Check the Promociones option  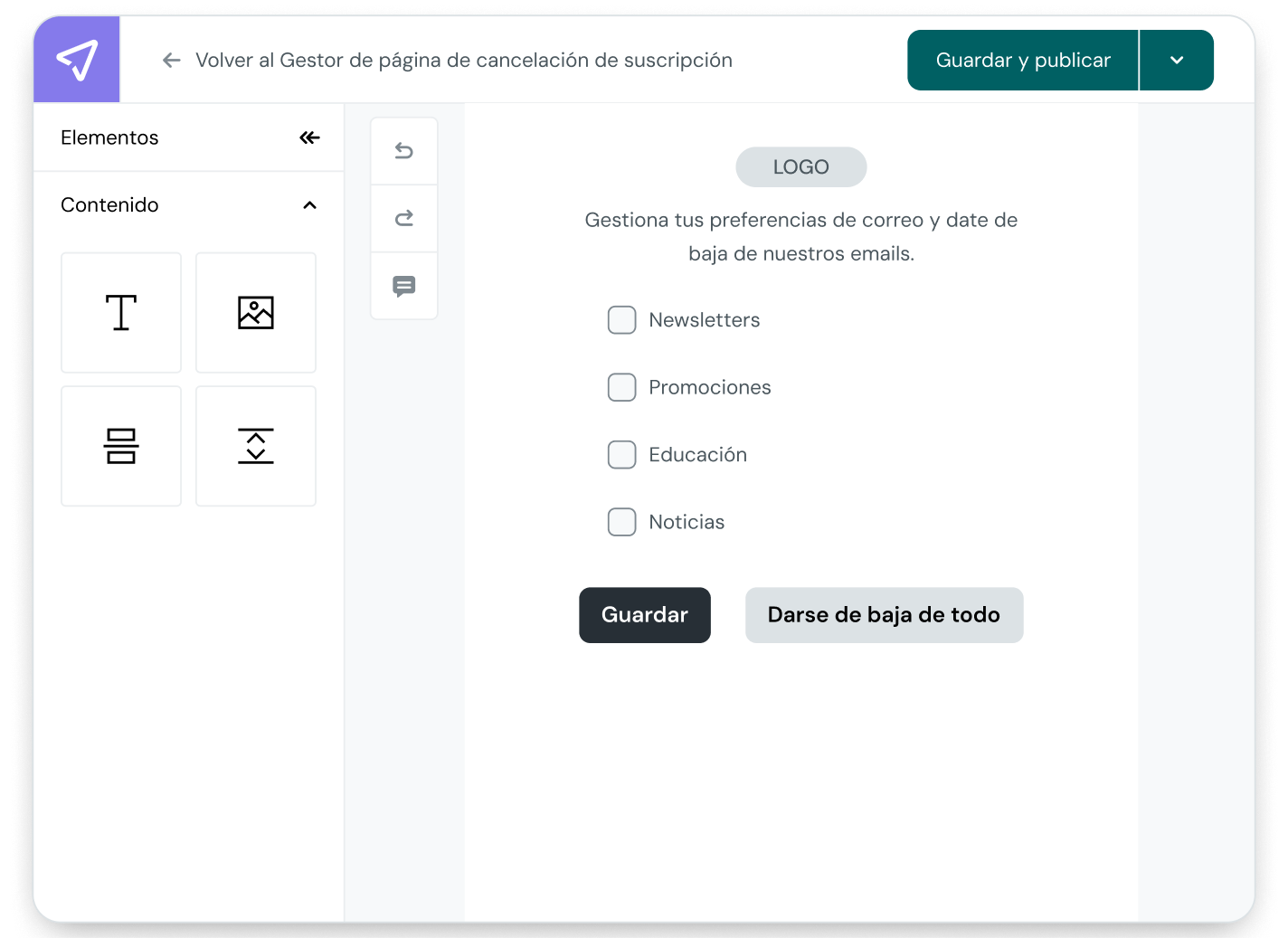(621, 387)
